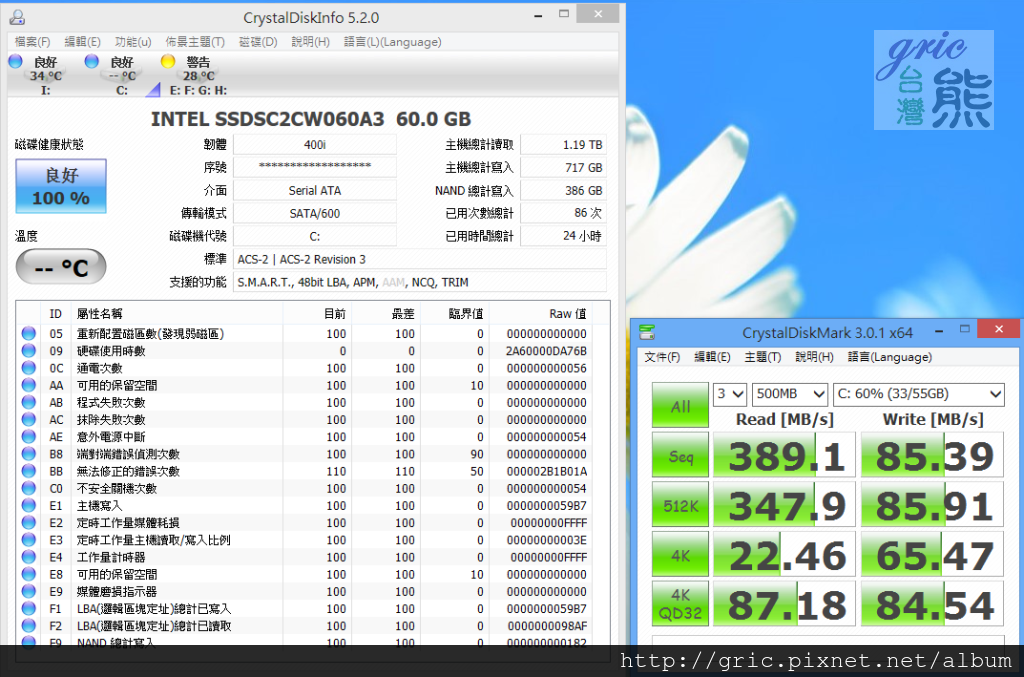Click the power-on hours value 24 小時

564,236
